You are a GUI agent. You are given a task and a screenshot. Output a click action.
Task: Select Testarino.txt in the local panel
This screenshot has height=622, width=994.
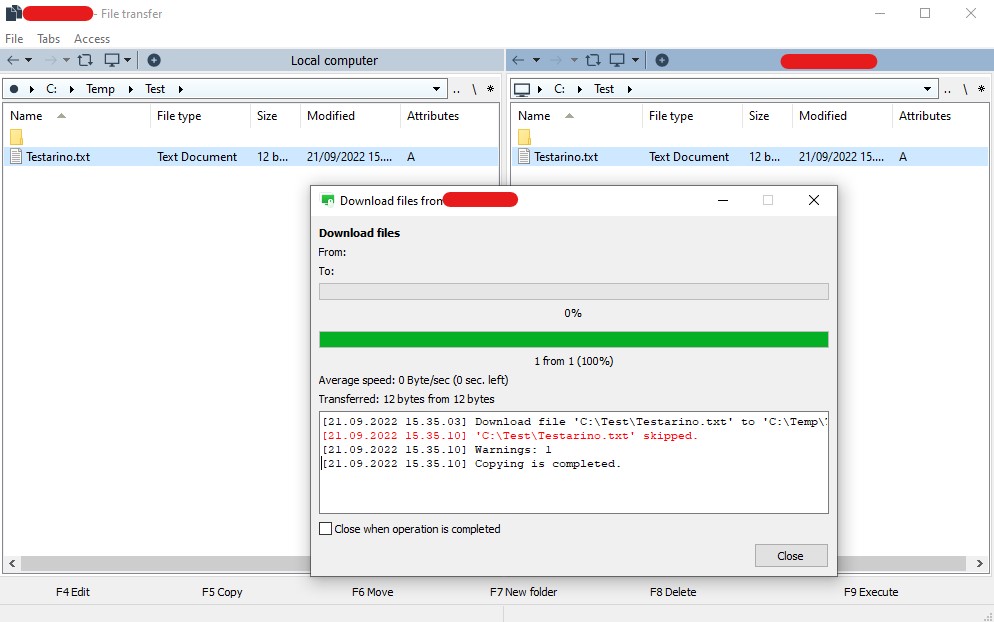(x=58, y=157)
